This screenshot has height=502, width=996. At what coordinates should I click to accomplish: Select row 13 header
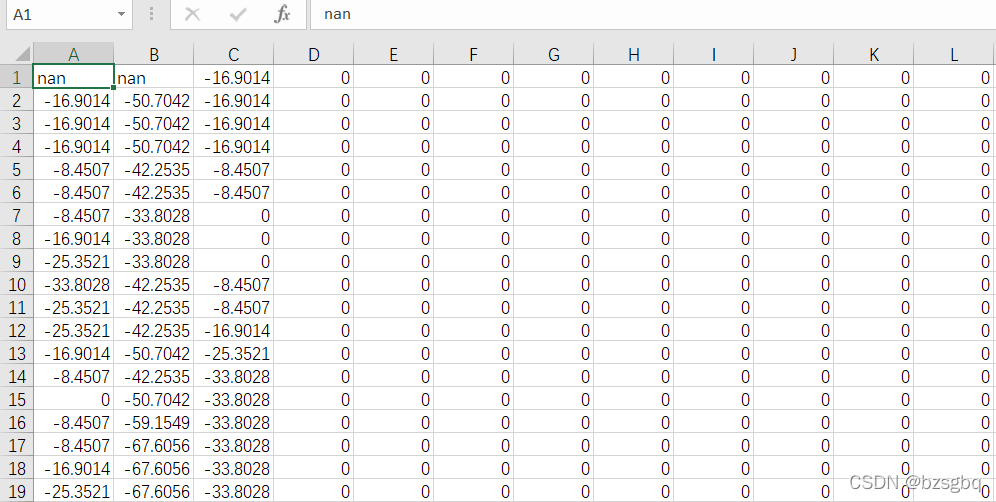[x=17, y=353]
